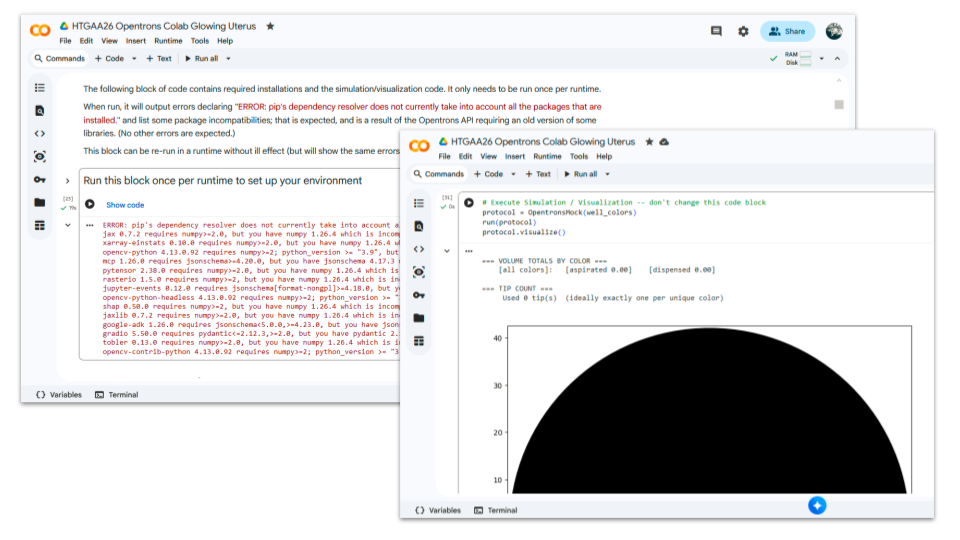The image size is (960, 540).
Task: Open Insert menu in front window
Action: [x=515, y=157]
